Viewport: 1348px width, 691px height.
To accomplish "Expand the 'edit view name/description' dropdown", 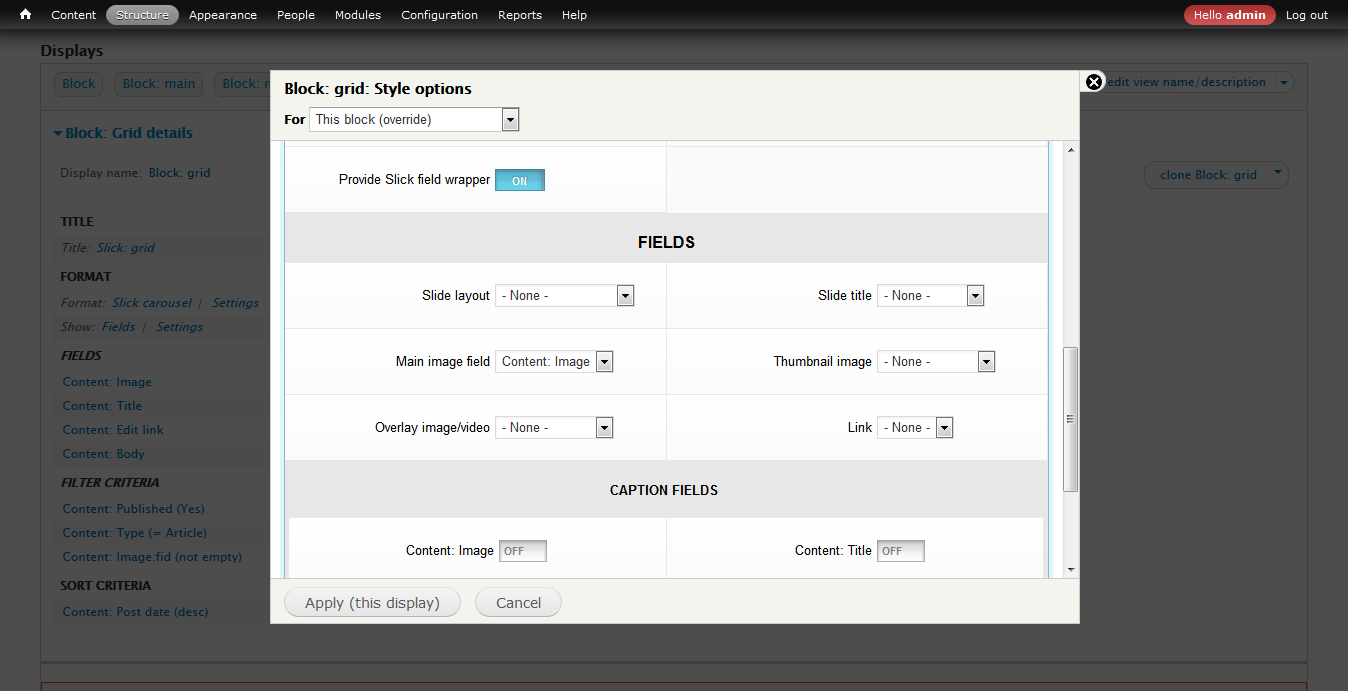I will 1284,81.
